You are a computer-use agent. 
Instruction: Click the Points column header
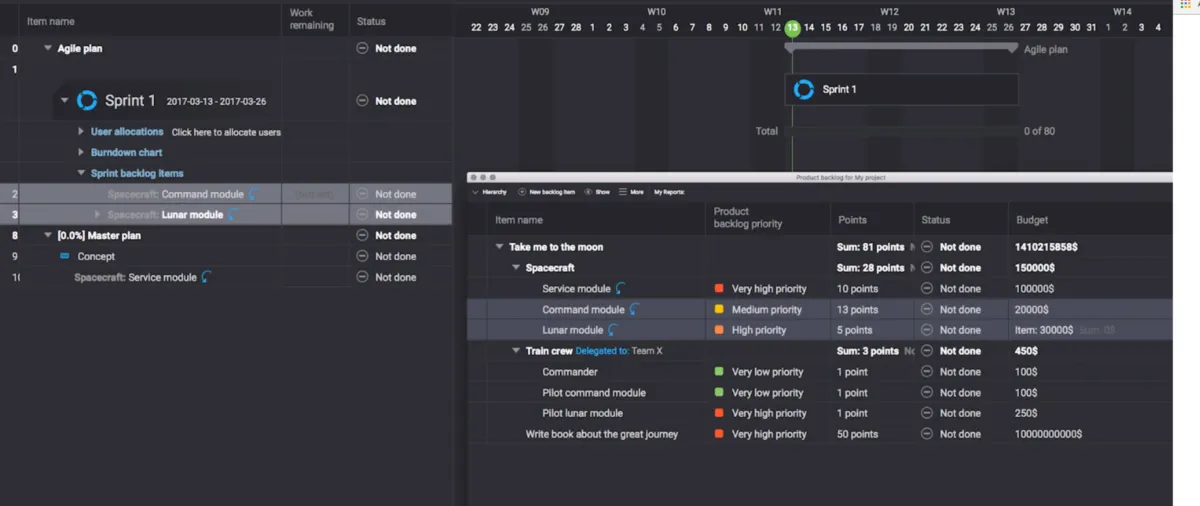853,220
